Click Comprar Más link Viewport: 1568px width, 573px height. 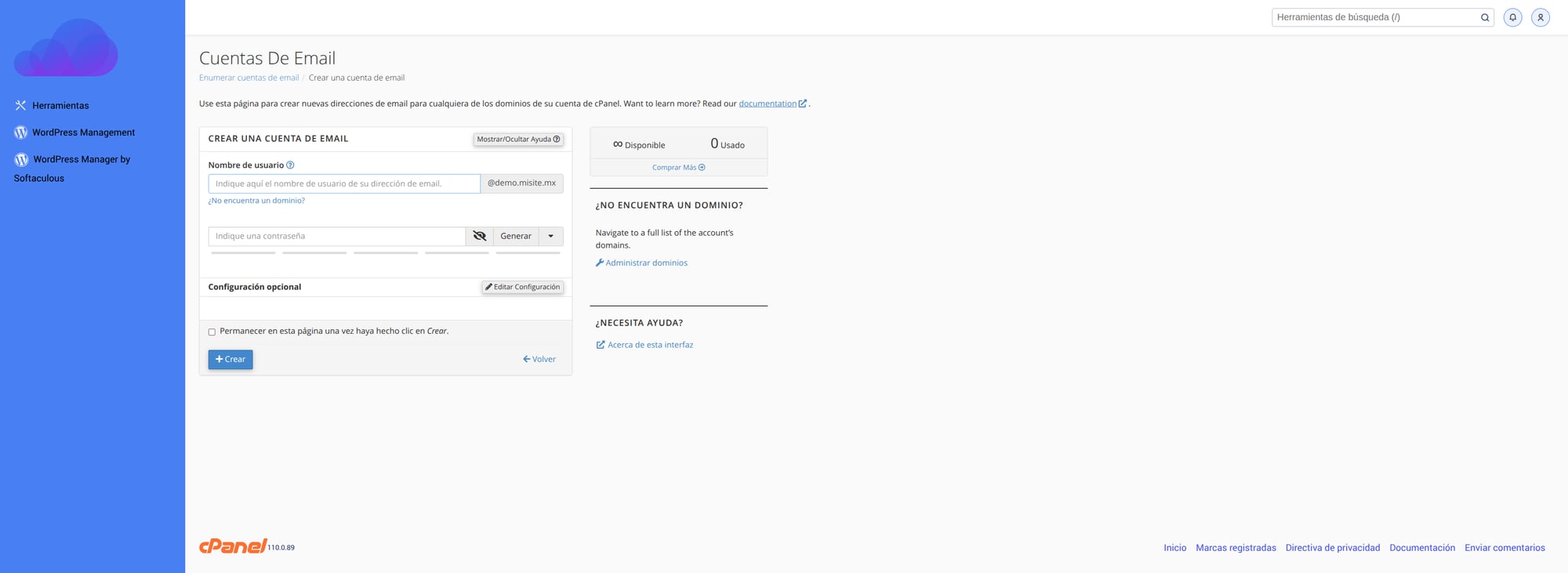click(x=679, y=167)
